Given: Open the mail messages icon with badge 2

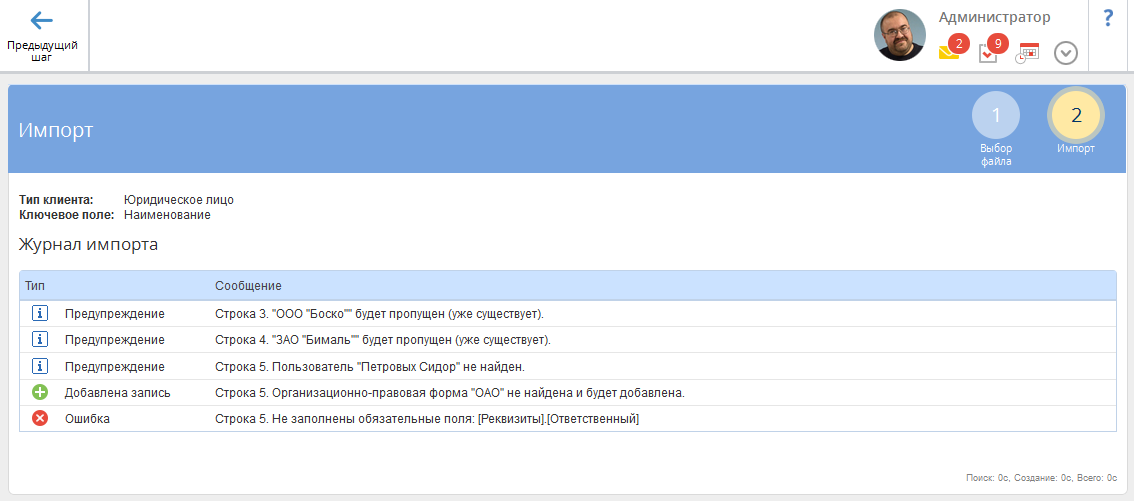Looking at the screenshot, I should point(949,52).
